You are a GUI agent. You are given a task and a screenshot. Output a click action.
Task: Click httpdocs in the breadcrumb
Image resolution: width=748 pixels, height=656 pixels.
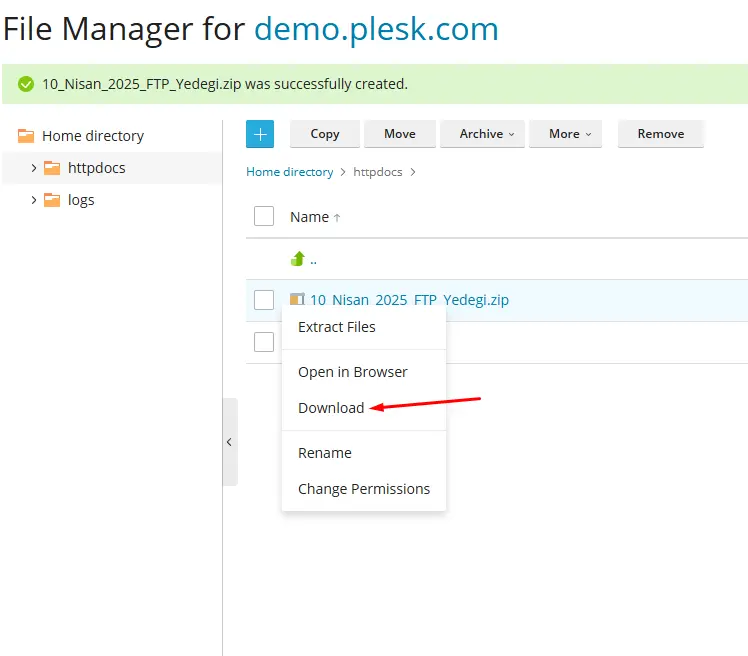click(378, 172)
